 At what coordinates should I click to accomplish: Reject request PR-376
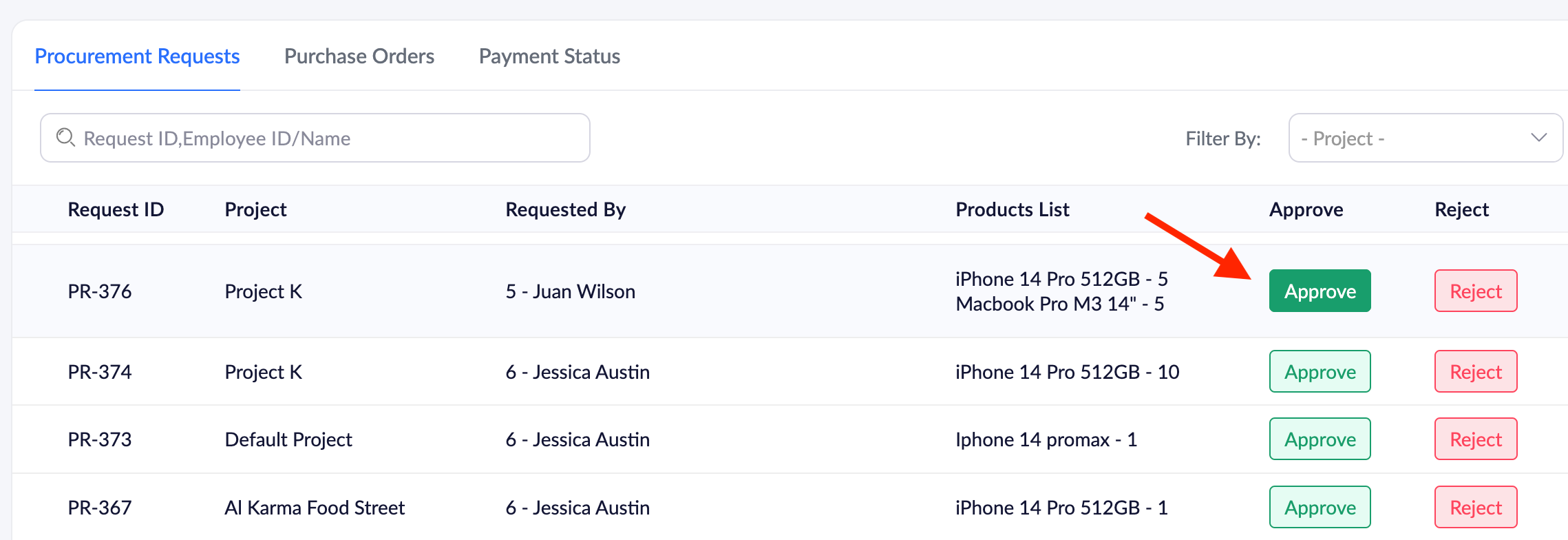click(x=1475, y=291)
